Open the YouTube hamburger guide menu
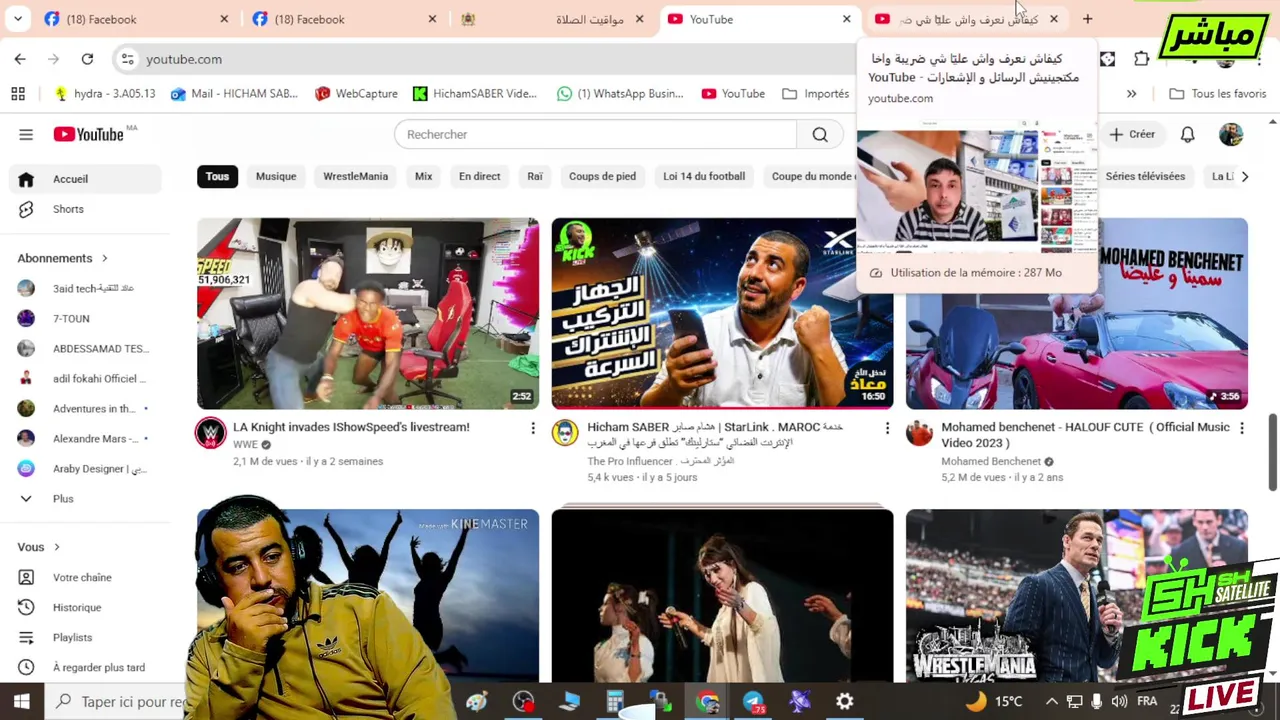The width and height of the screenshot is (1280, 720). [x=26, y=134]
